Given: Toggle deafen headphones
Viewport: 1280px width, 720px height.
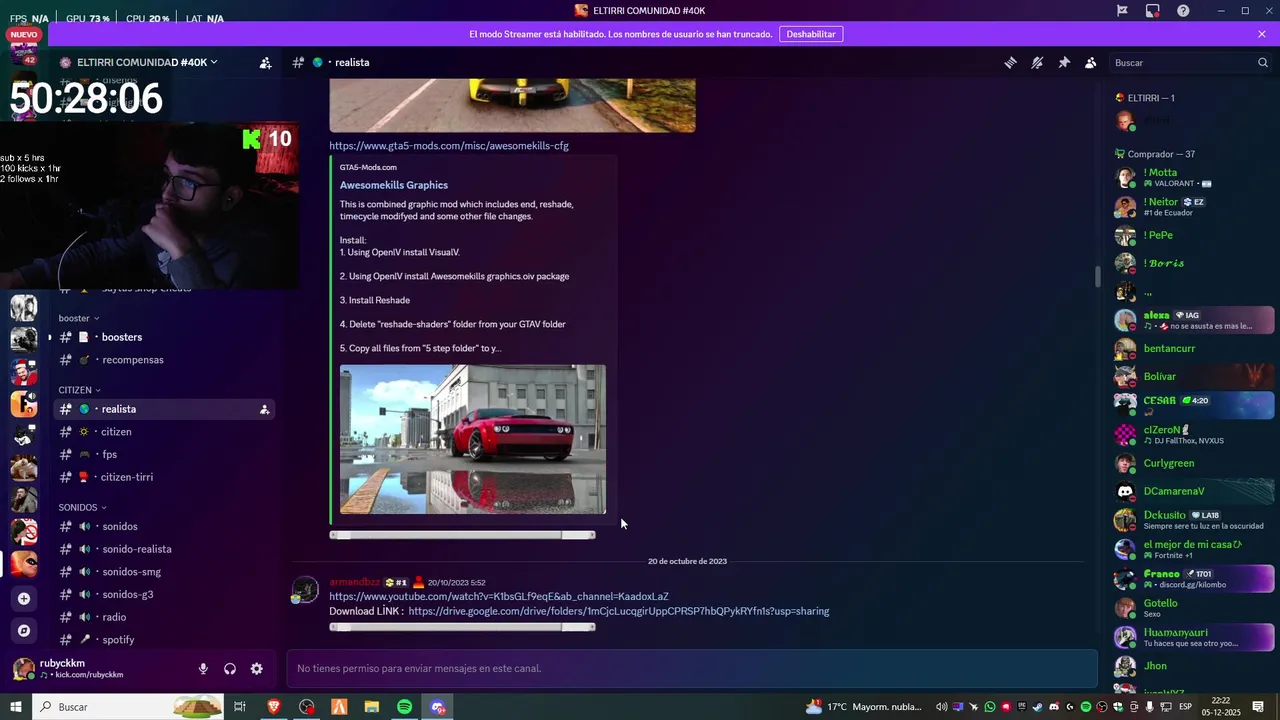Looking at the screenshot, I should 230,669.
